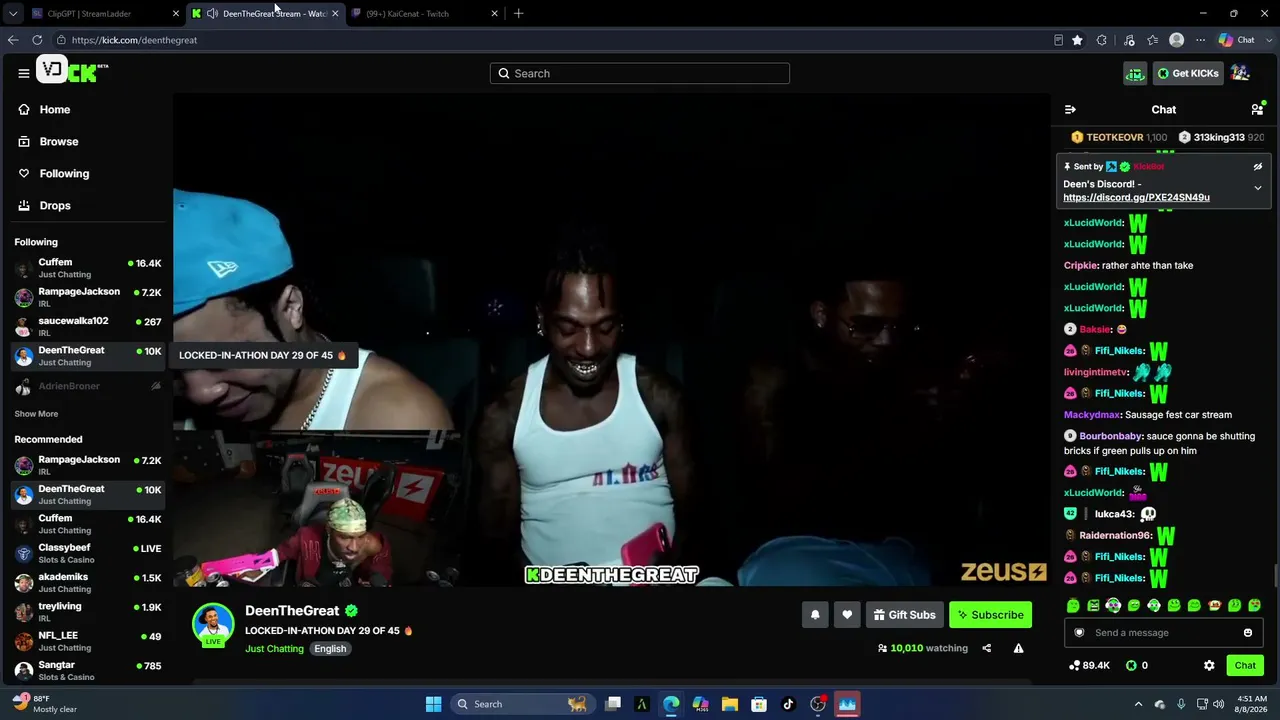Image resolution: width=1280 pixels, height=720 pixels.
Task: Share the stream via the share icon
Action: point(986,648)
